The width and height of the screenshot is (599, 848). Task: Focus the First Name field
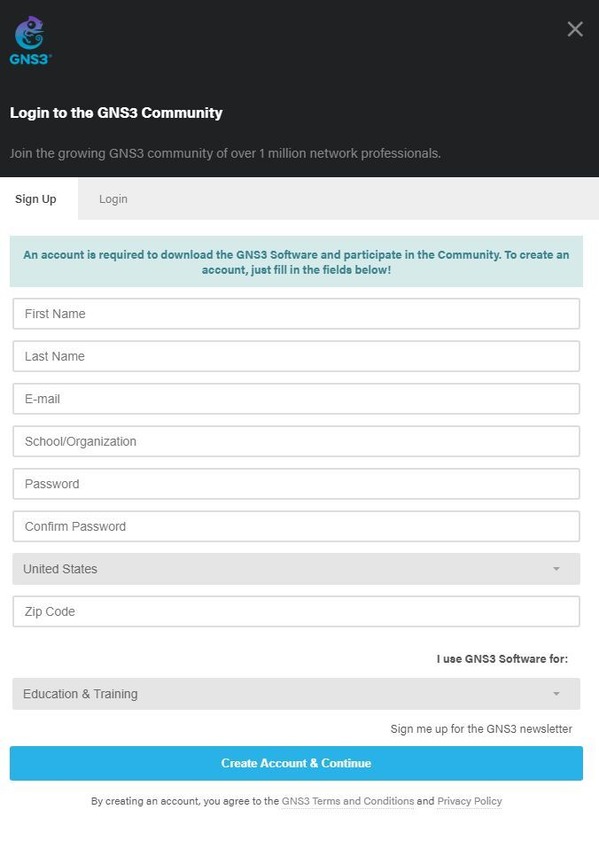pyautogui.click(x=296, y=314)
